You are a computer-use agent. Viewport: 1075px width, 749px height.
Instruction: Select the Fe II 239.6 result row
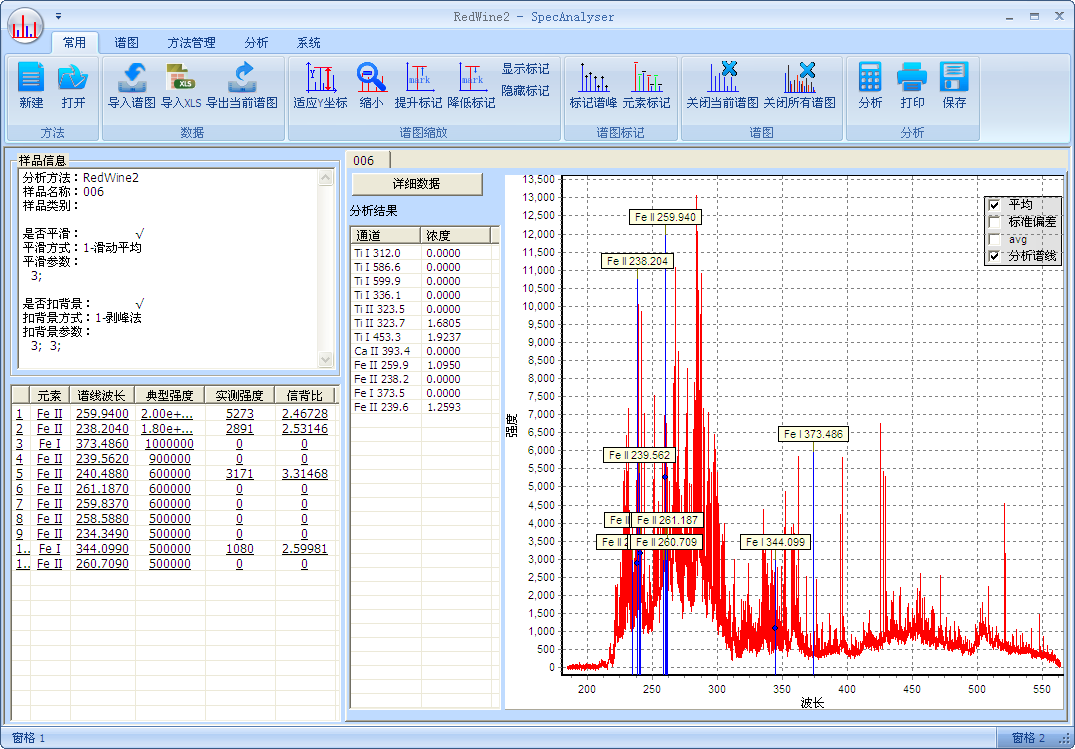(422, 407)
